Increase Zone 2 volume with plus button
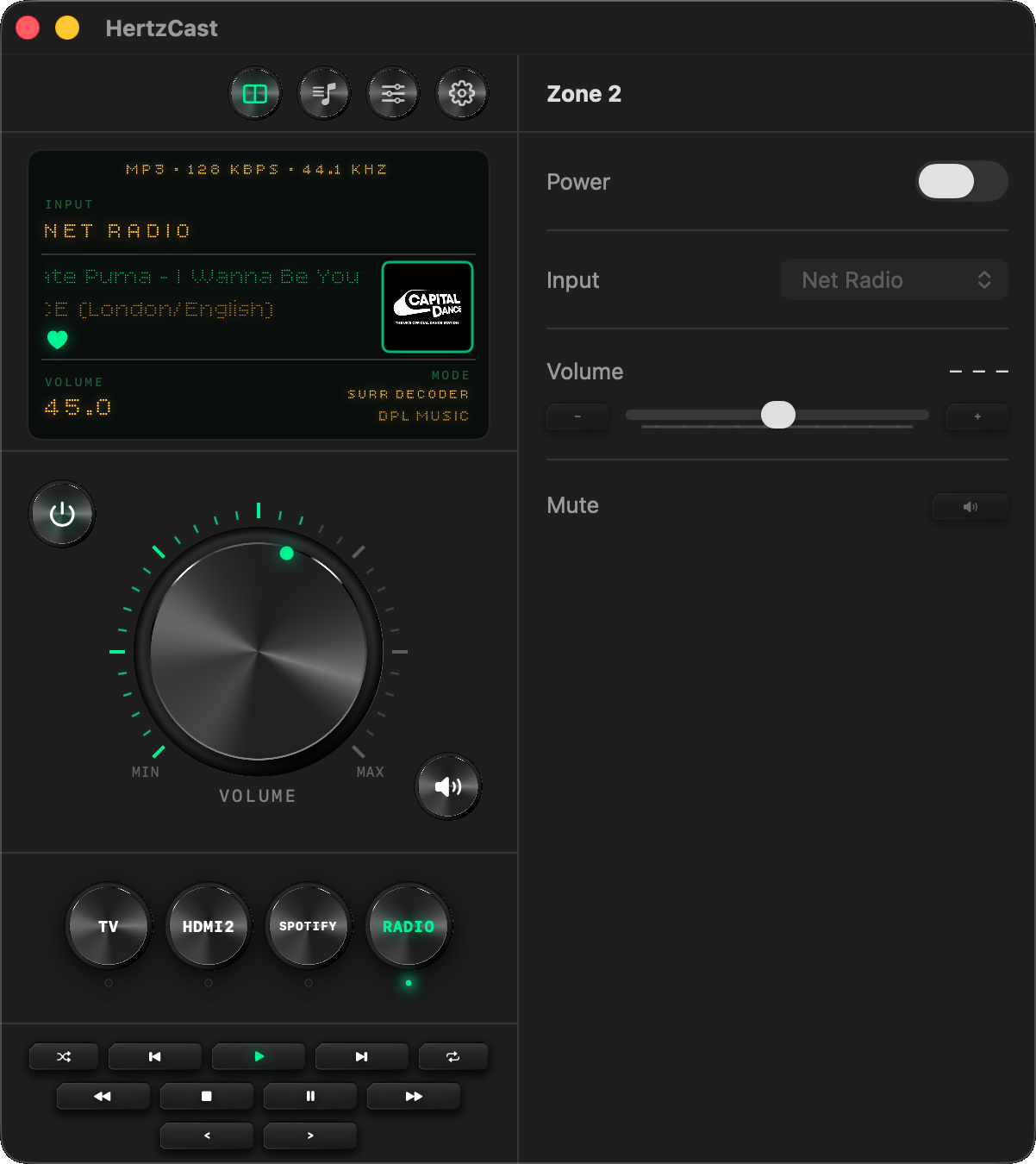 (977, 416)
